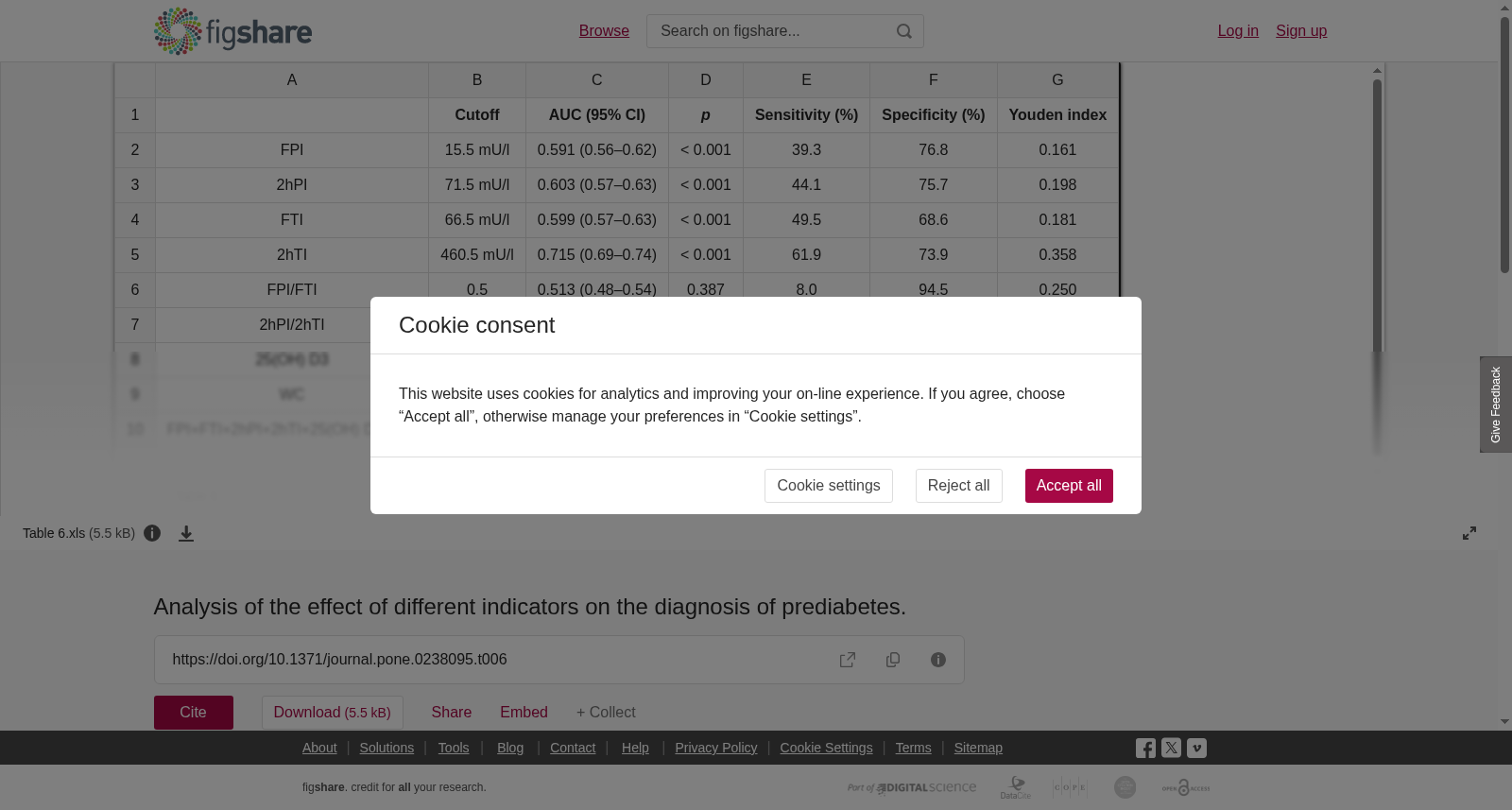Viewport: 1512px width, 810px height.
Task: Download file via arrow icon beside Table 6.xls
Action: pyautogui.click(x=186, y=533)
